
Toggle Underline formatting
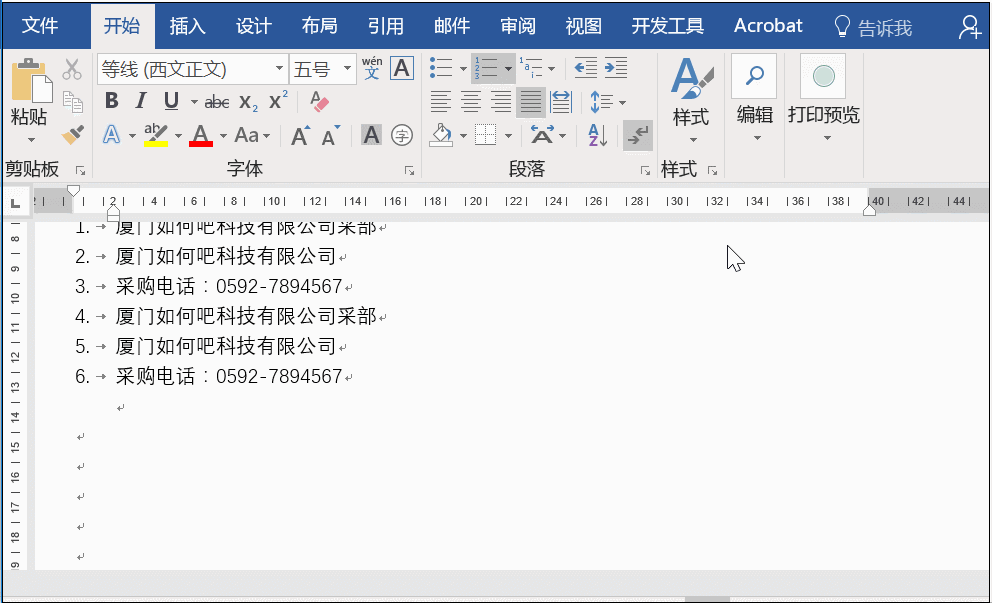171,101
